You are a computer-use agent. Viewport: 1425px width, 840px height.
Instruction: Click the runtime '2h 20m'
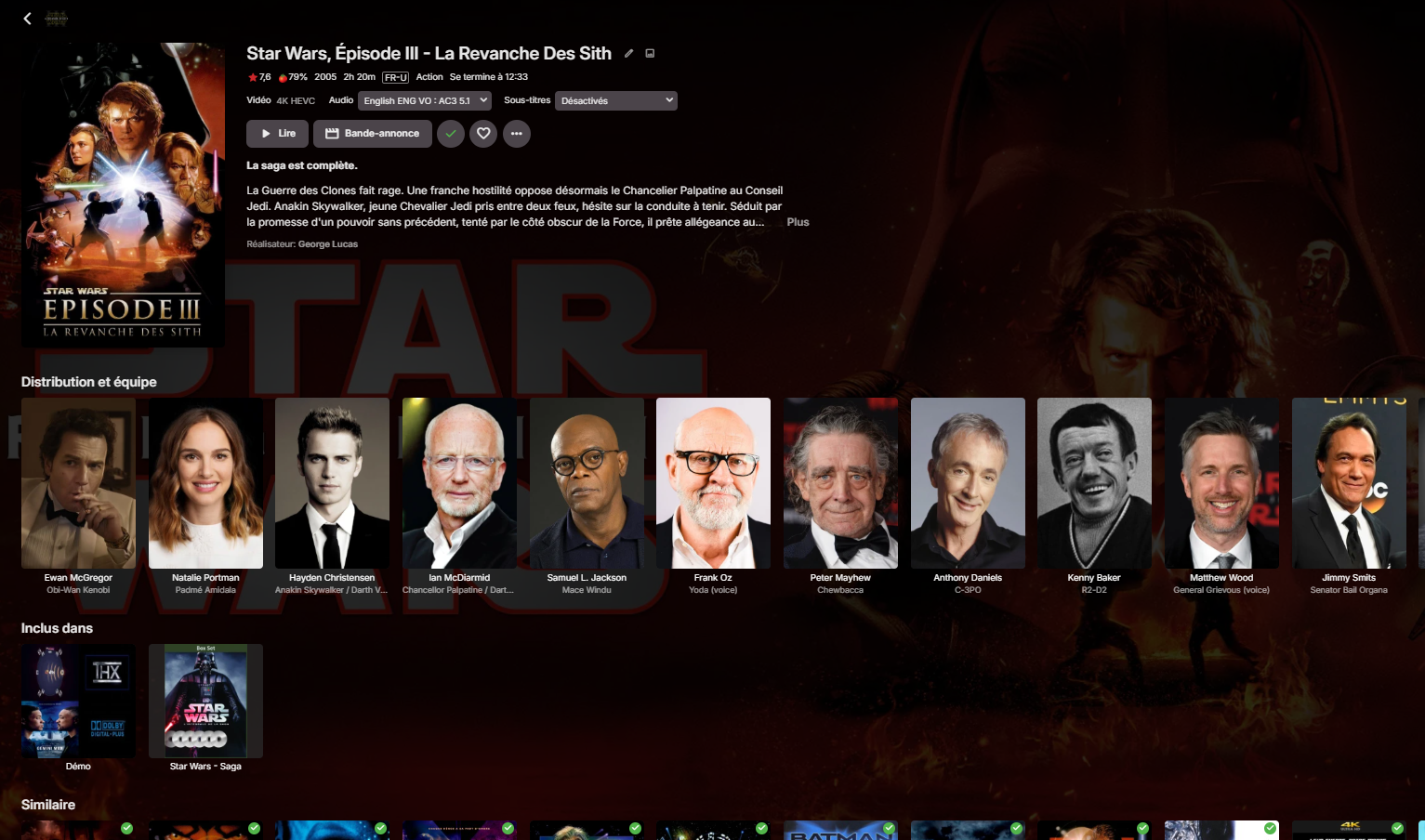click(x=360, y=77)
